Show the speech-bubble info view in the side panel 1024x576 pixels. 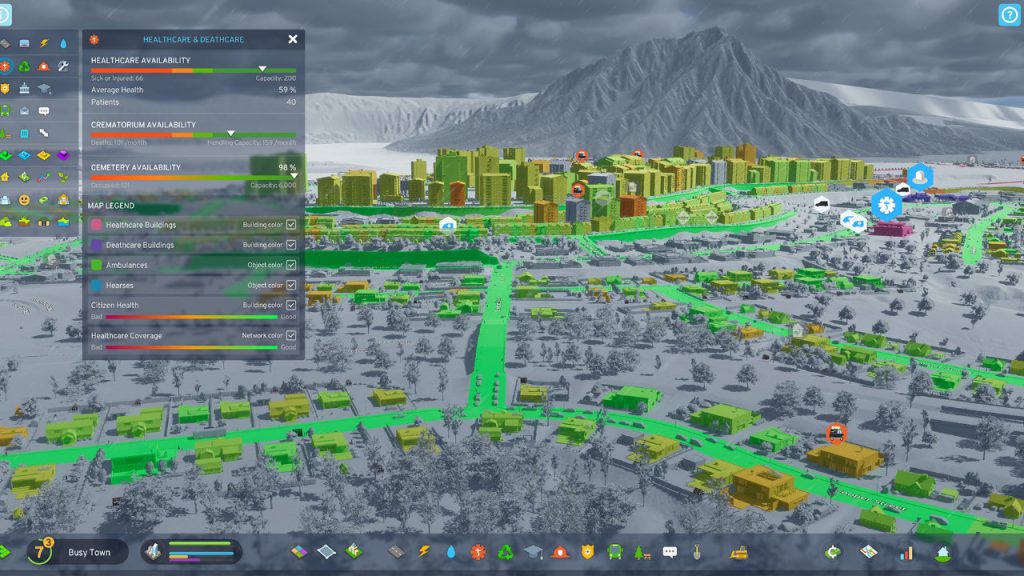click(x=44, y=111)
